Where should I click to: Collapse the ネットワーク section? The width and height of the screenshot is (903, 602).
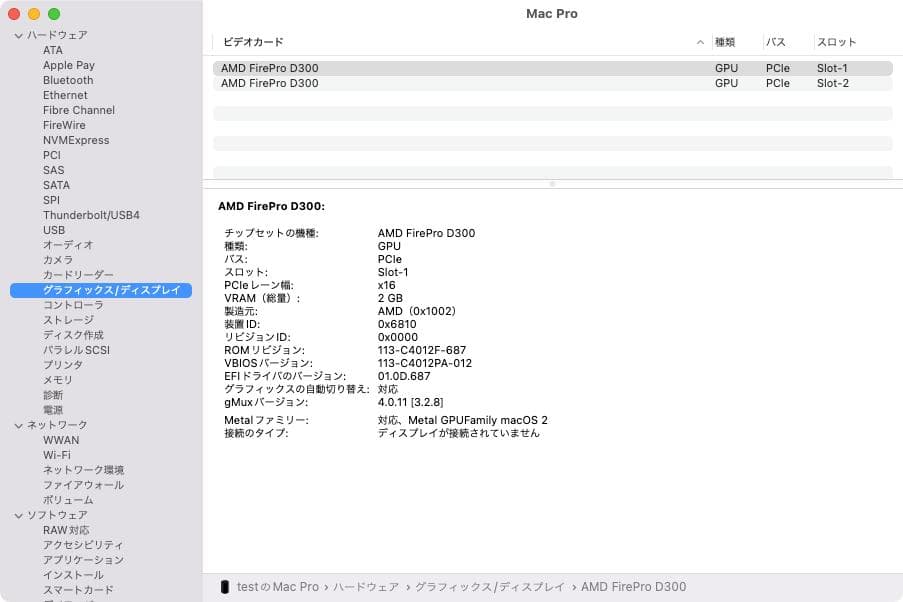(17, 424)
